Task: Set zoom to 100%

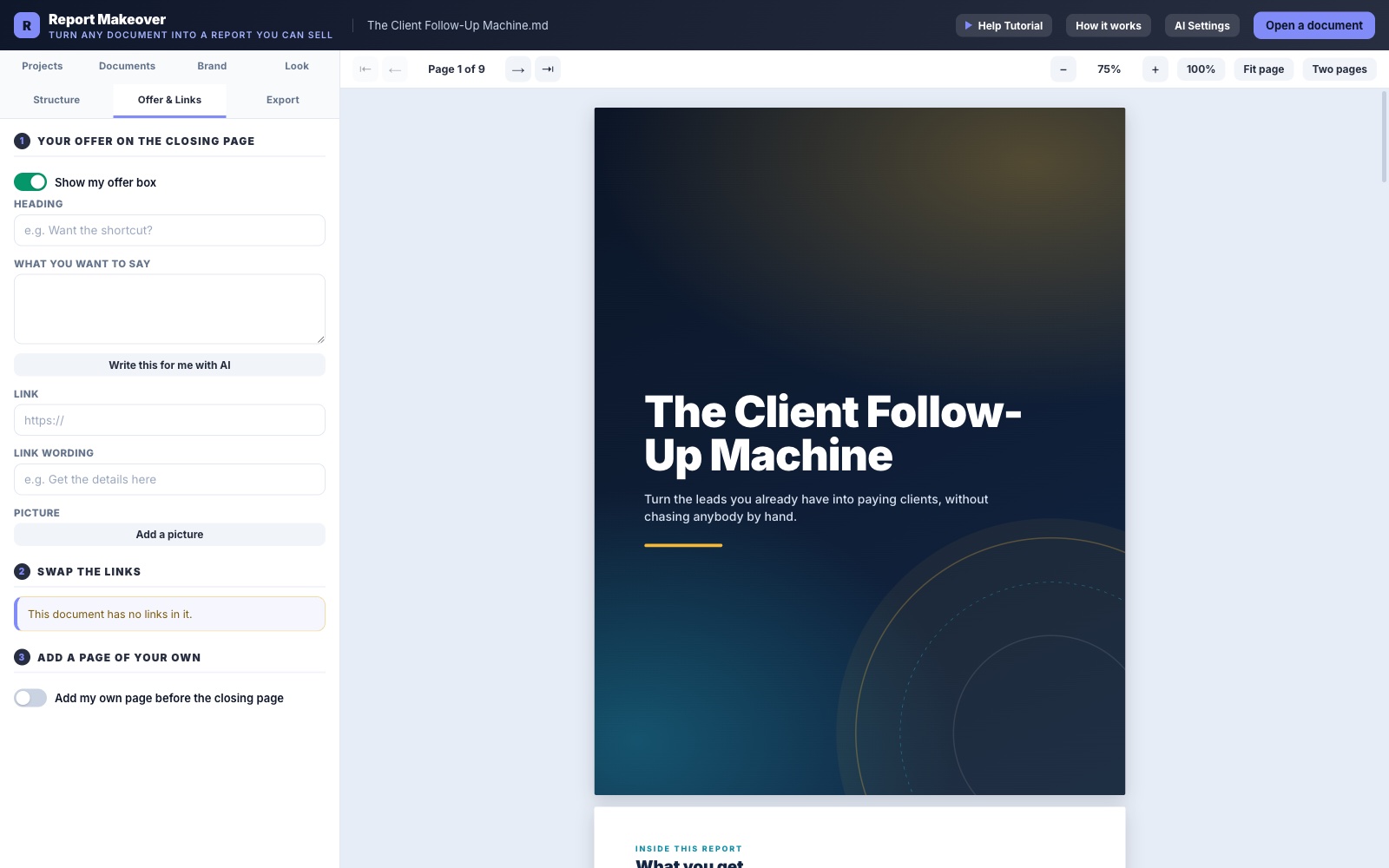Action: tap(1201, 69)
